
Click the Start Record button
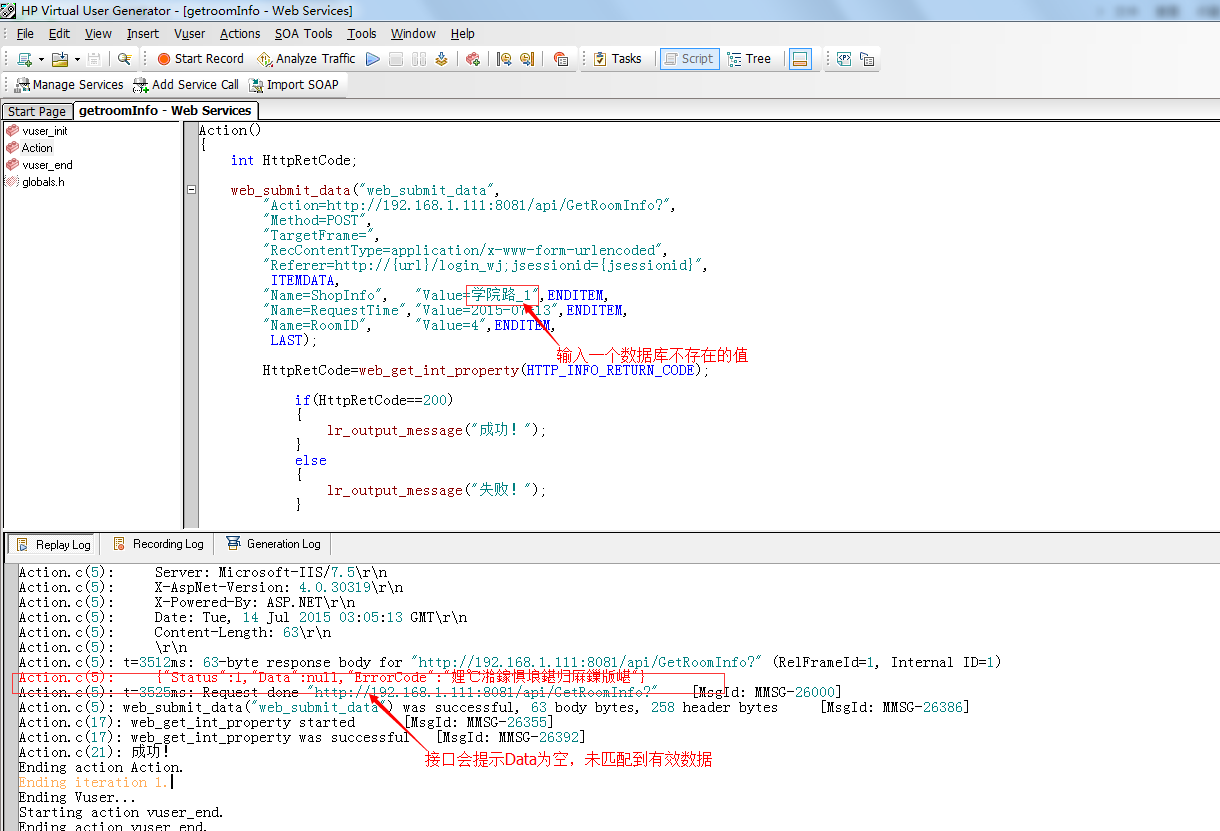point(200,59)
